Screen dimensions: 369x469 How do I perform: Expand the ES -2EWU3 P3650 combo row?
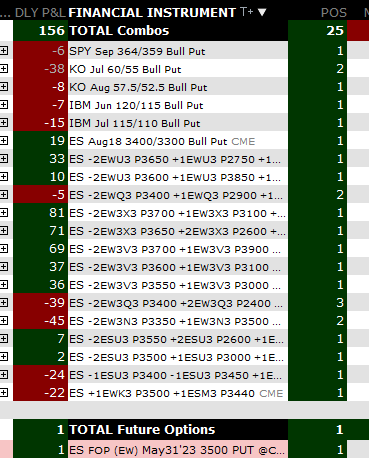[x=4, y=159]
